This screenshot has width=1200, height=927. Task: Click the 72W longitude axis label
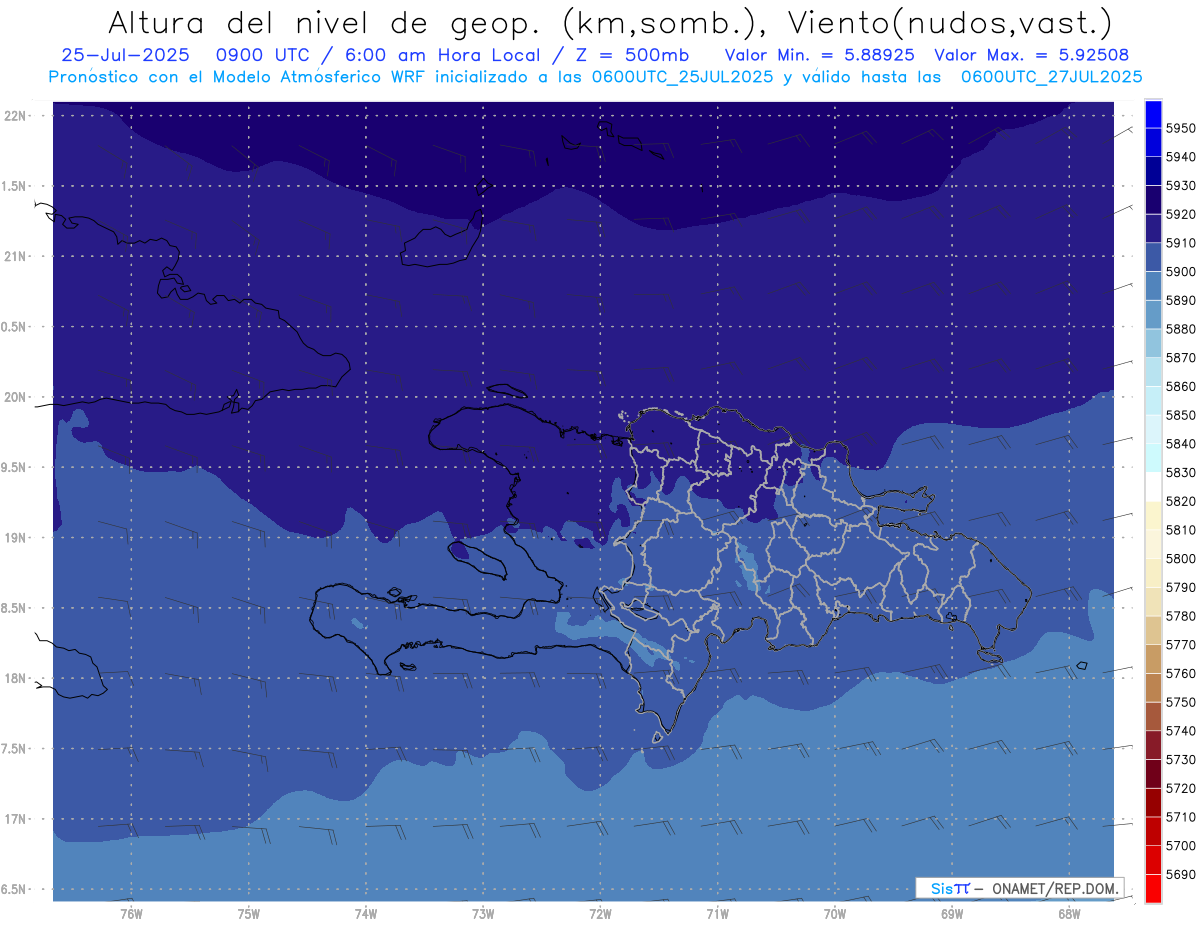[600, 913]
